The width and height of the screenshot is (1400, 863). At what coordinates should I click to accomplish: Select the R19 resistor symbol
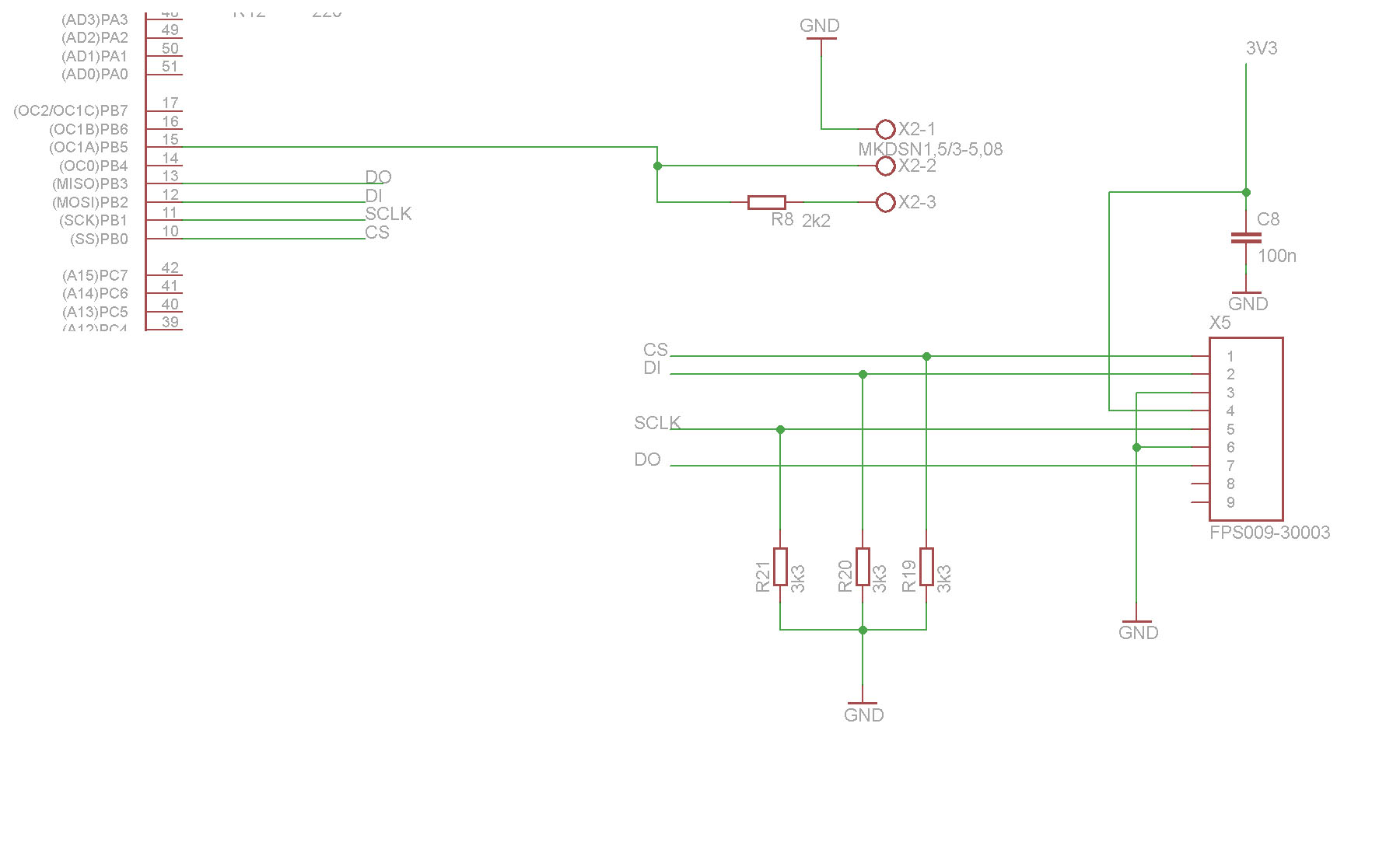coord(926,566)
